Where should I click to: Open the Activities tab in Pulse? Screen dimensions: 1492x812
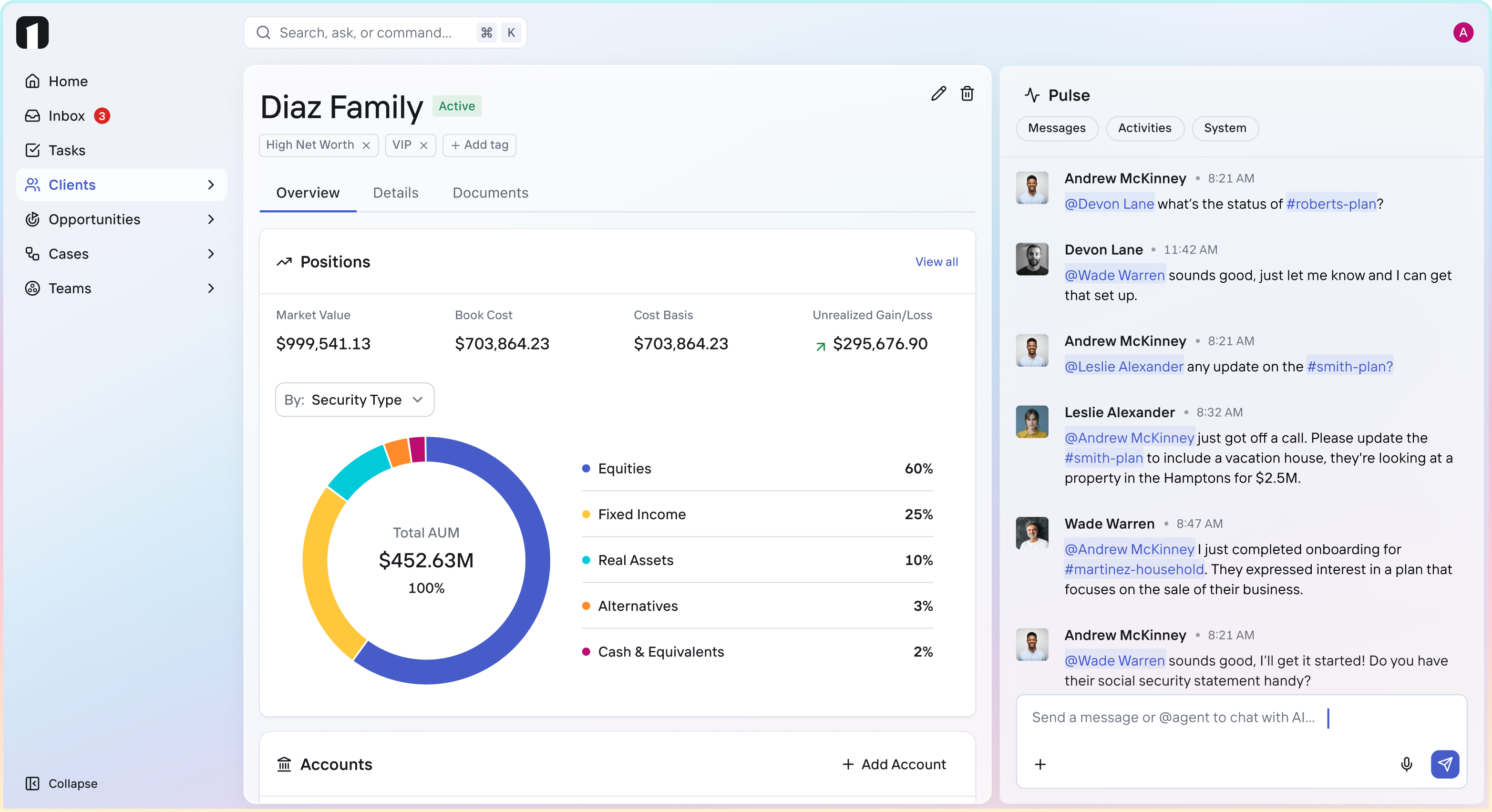(1144, 128)
